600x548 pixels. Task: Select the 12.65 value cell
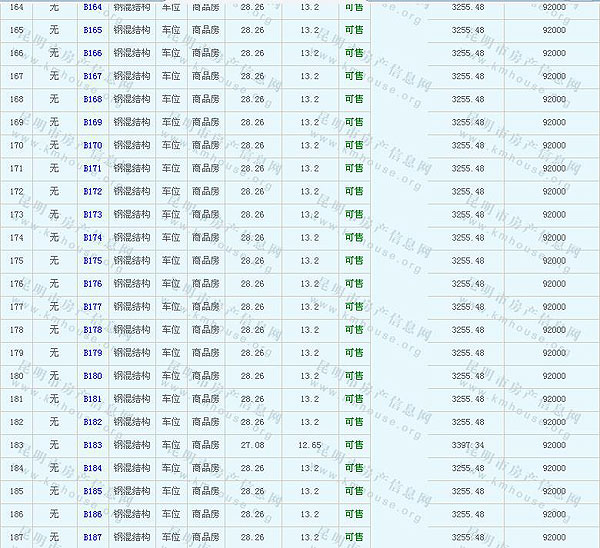[x=309, y=444]
